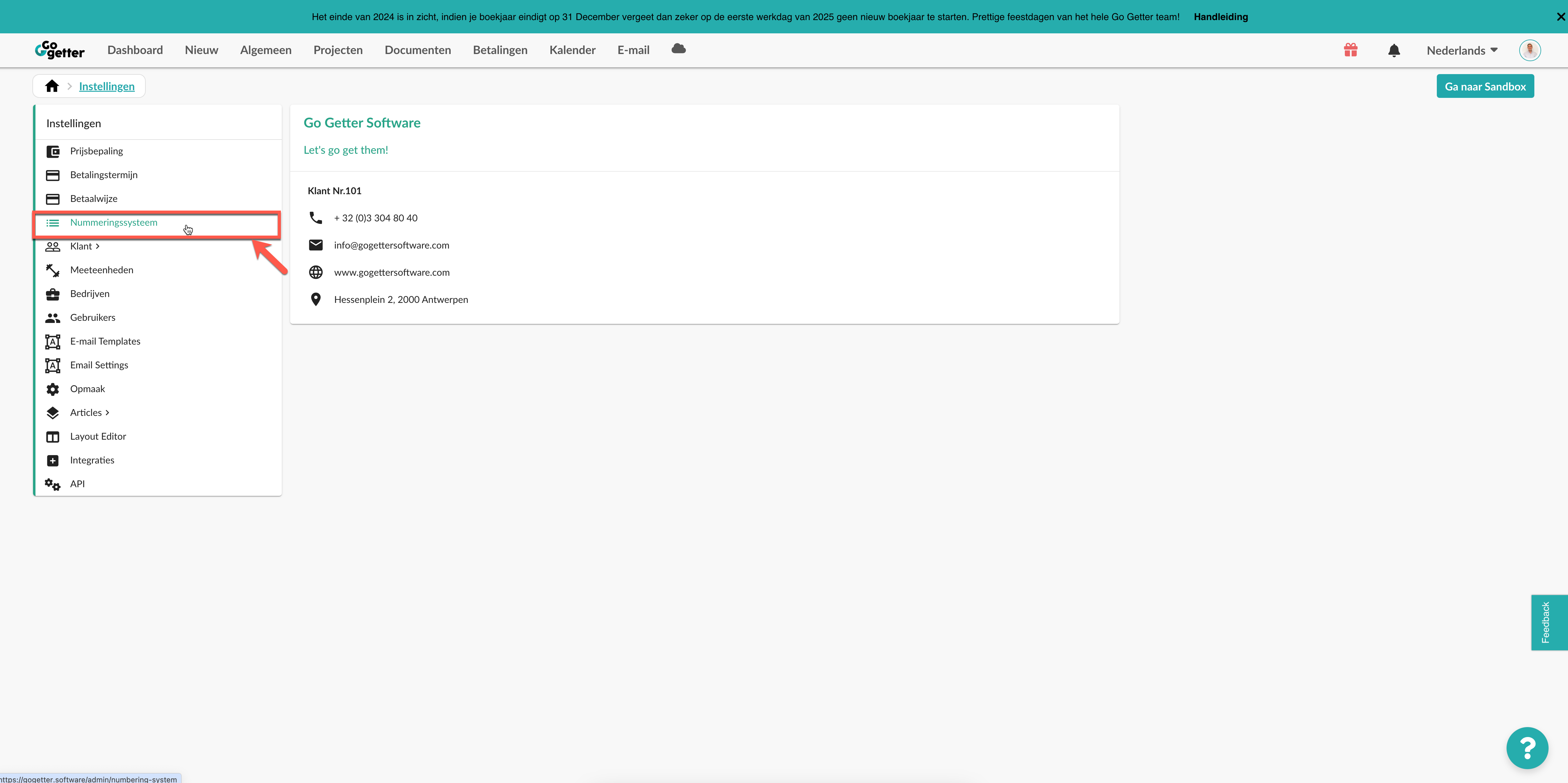Click the globe icon in contact card
1568x783 pixels.
(x=316, y=272)
